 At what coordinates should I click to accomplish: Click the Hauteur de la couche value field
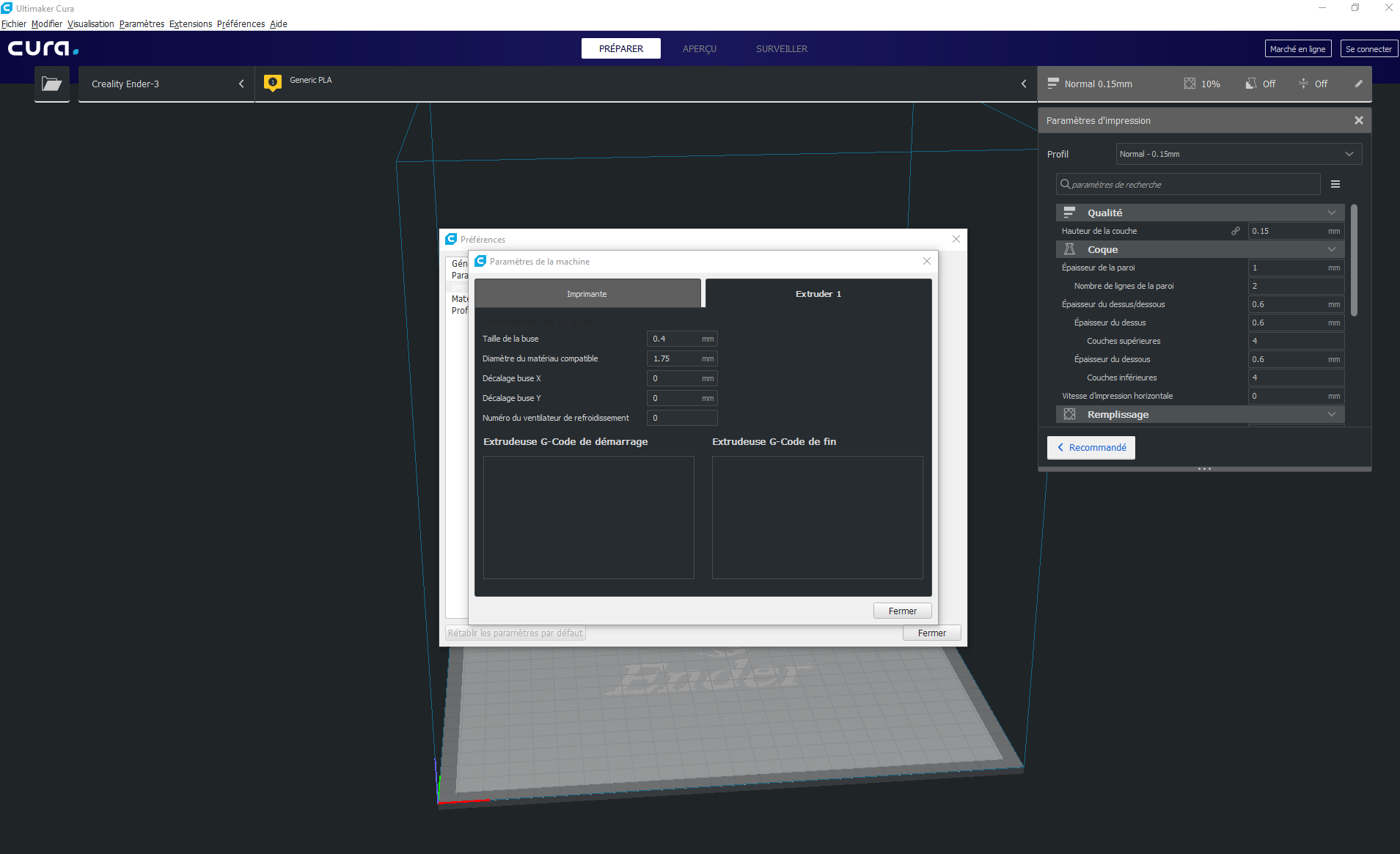pyautogui.click(x=1297, y=231)
